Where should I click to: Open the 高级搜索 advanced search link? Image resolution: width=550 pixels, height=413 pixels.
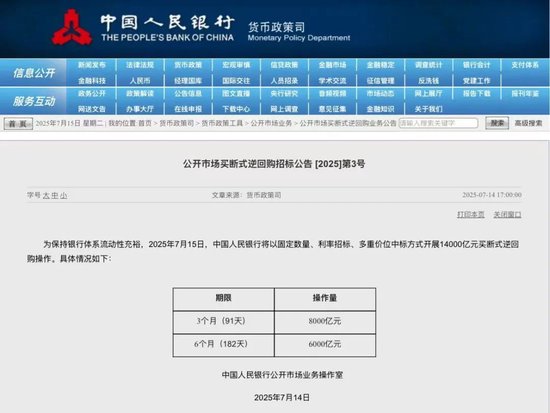point(528,123)
